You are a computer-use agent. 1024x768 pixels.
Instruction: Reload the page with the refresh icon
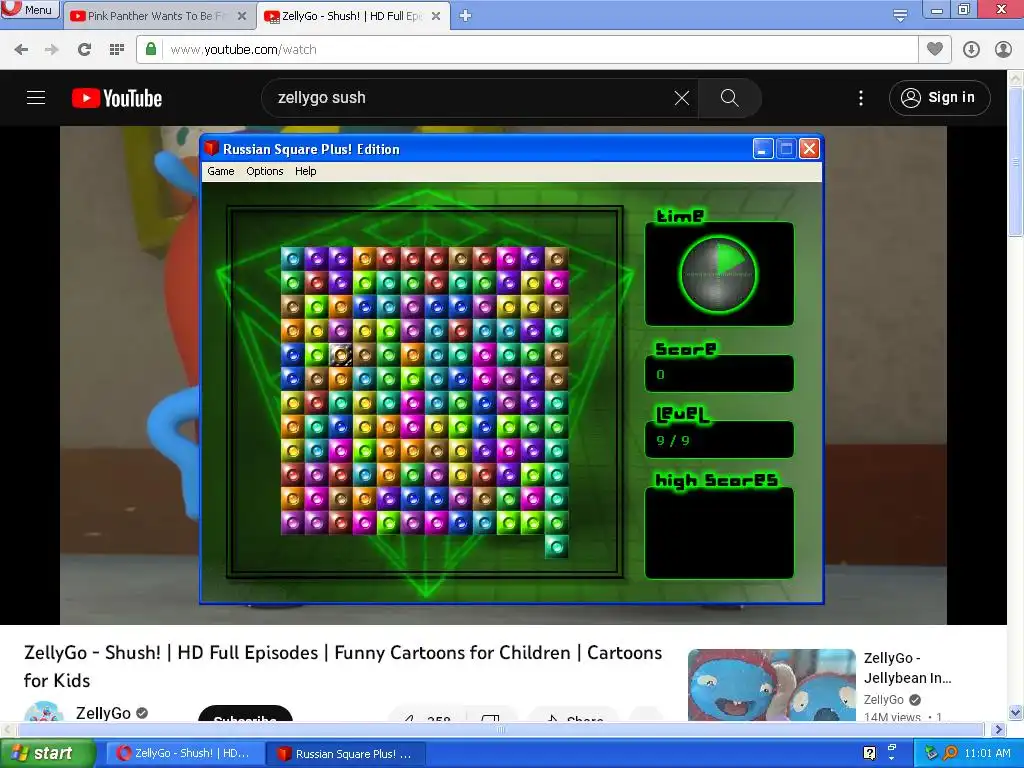point(84,50)
